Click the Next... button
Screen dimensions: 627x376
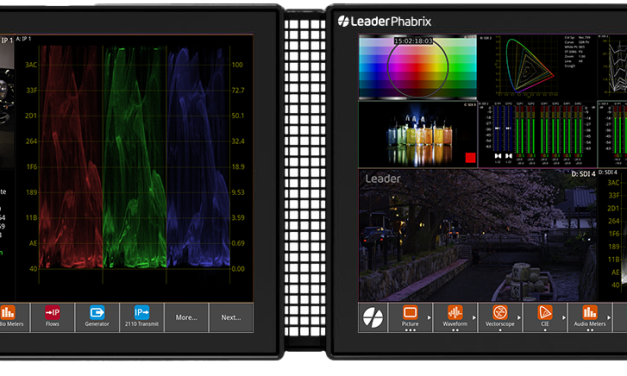231,317
